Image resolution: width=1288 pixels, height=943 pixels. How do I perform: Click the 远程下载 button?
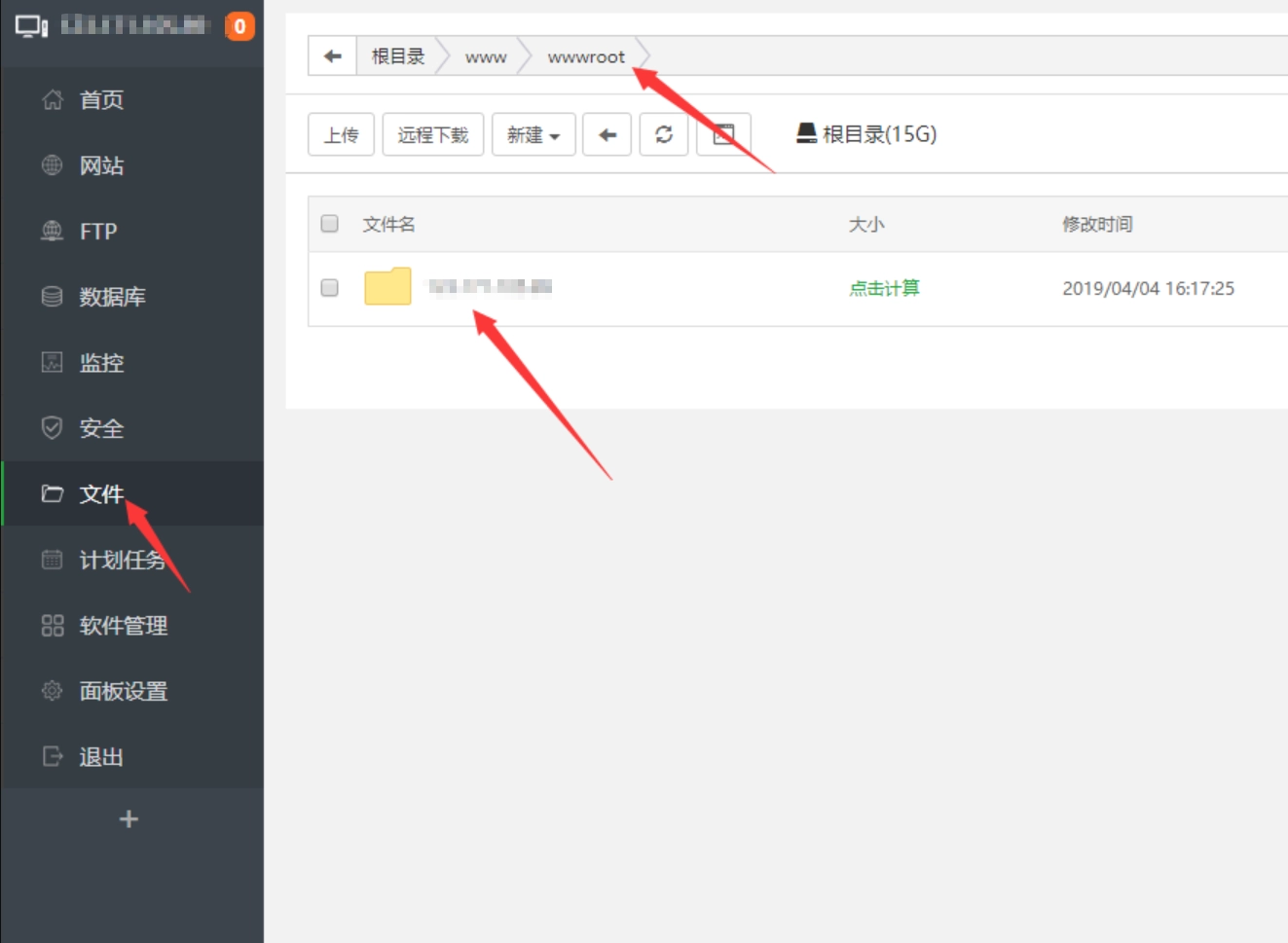433,134
